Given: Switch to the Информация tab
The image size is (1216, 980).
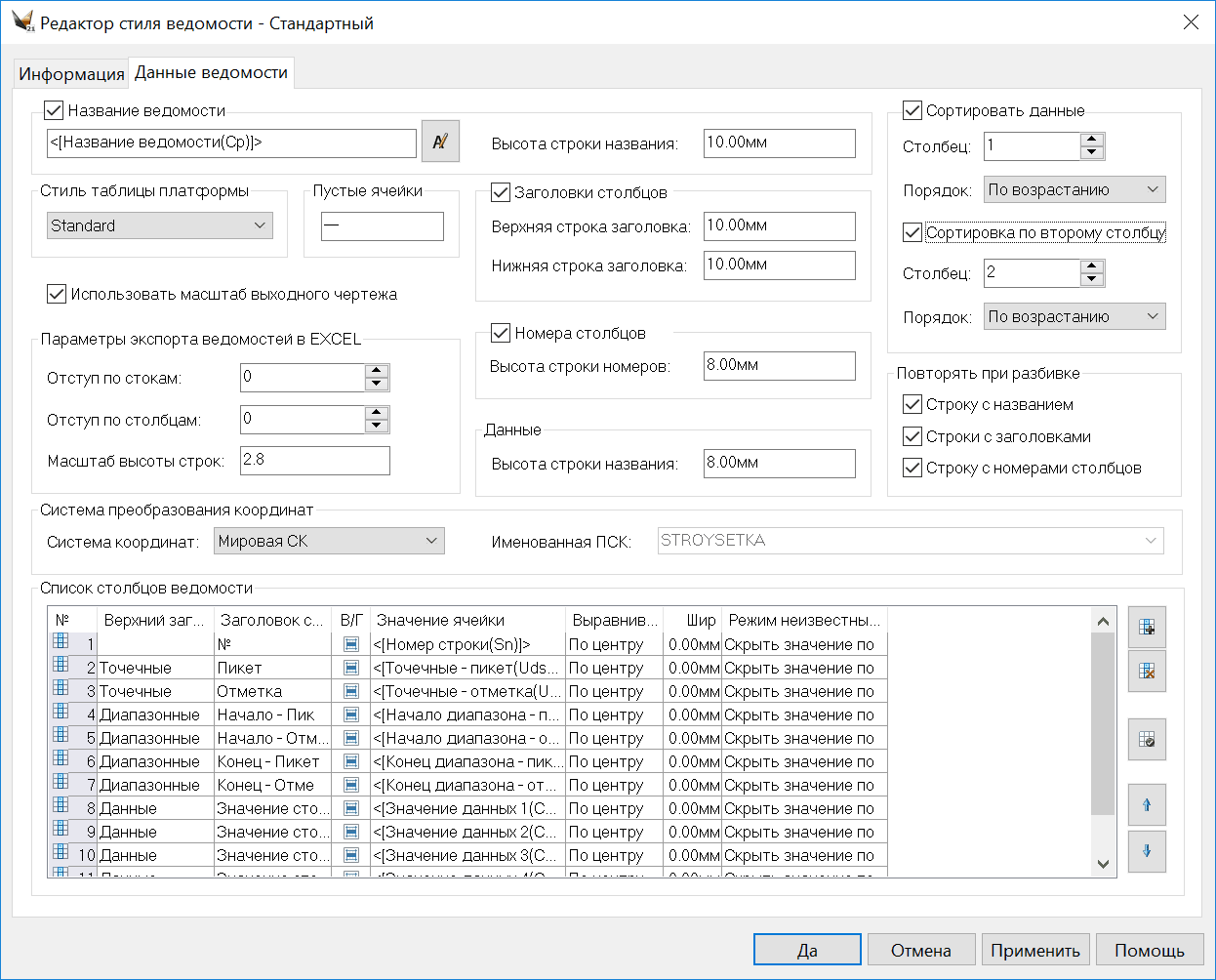Looking at the screenshot, I should point(71,74).
